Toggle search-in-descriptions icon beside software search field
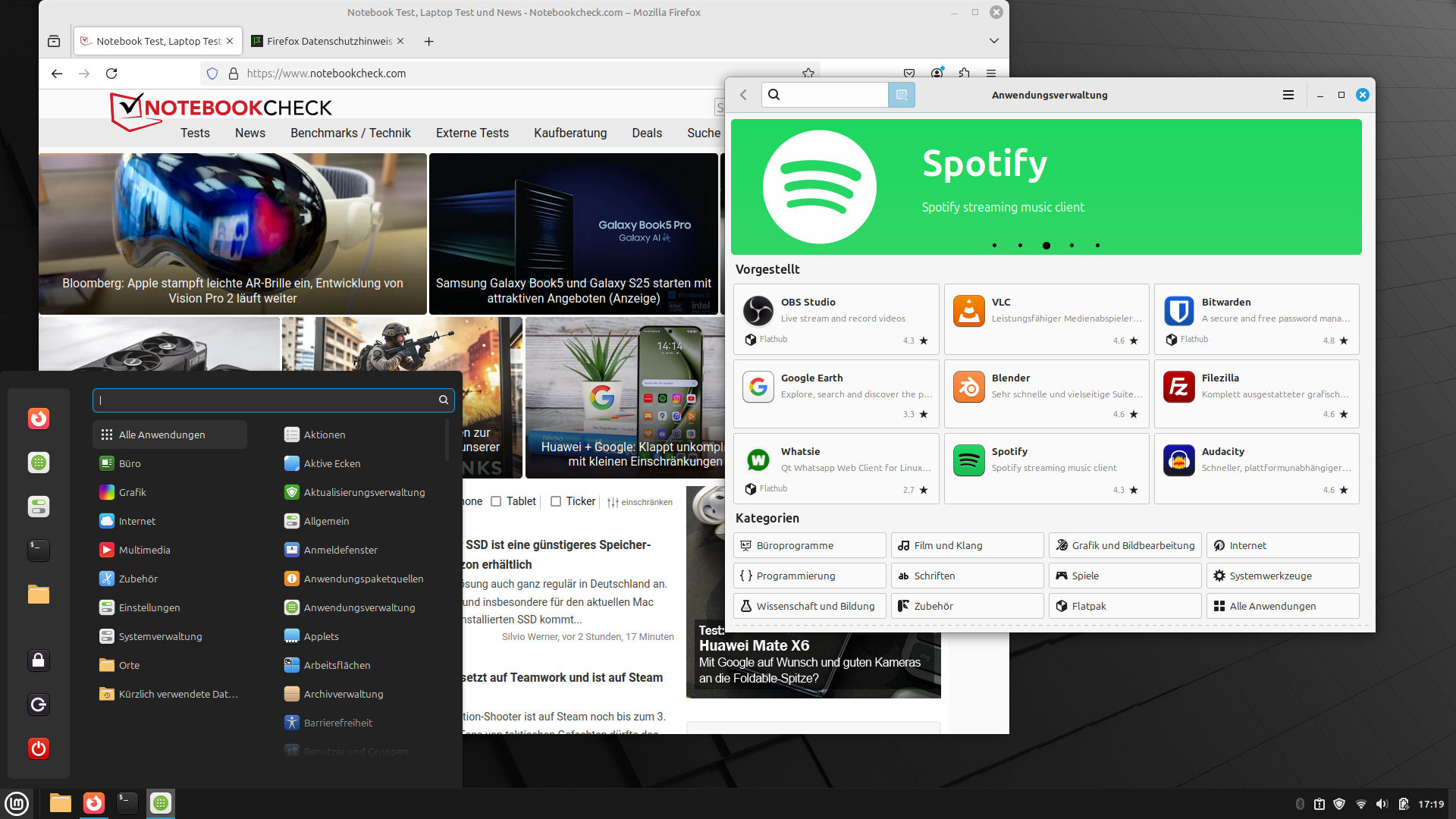The width and height of the screenshot is (1456, 819). point(902,95)
